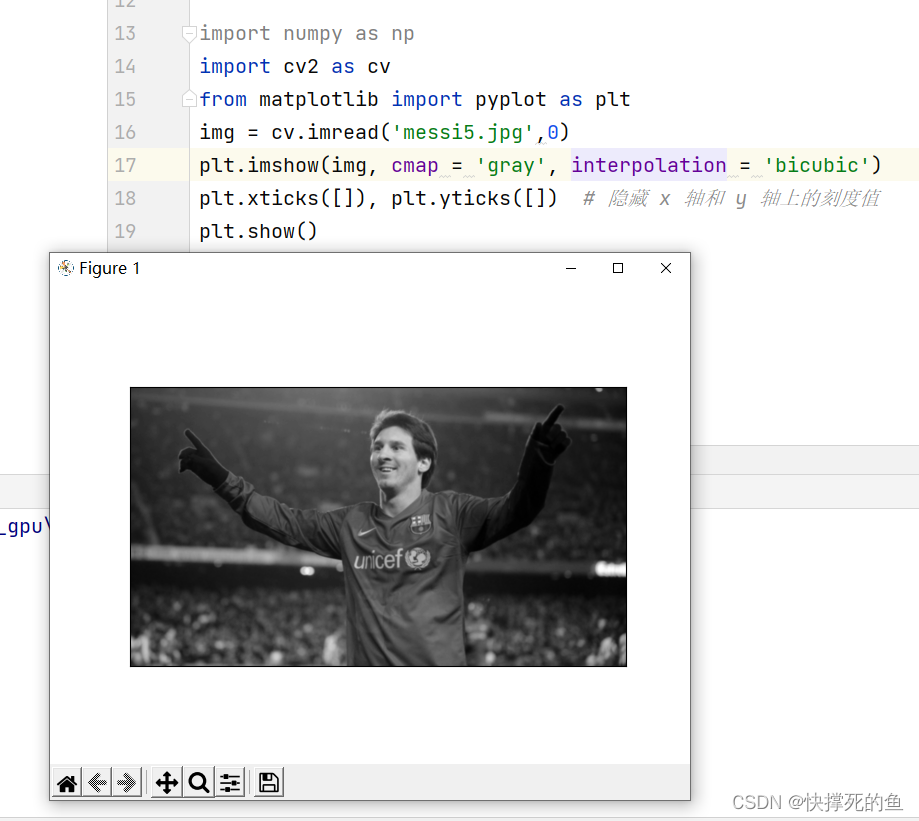Select the highlighted interpolation keyword on line 17
The image size is (919, 821).
point(648,164)
